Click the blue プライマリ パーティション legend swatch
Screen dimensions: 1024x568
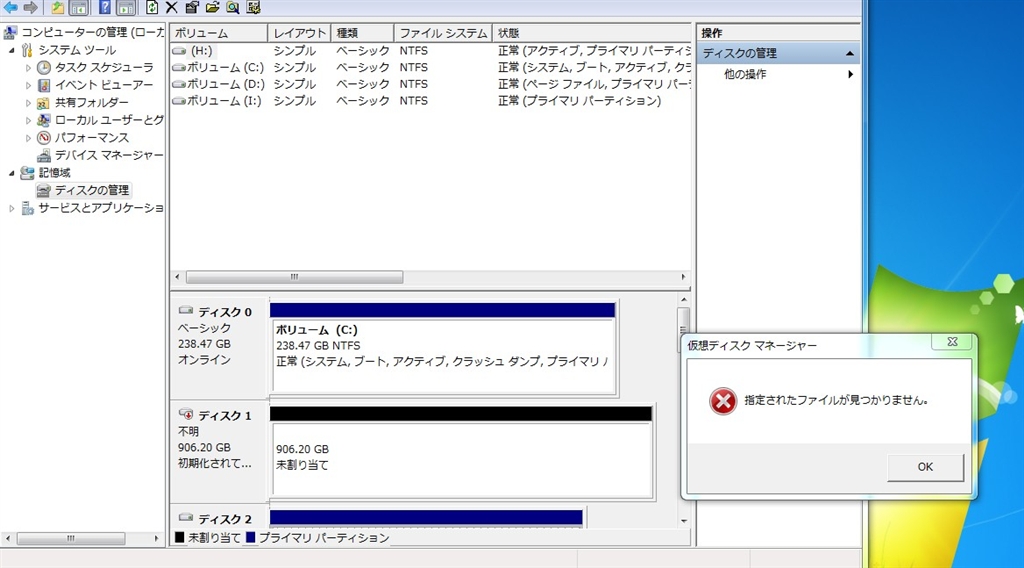coord(249,537)
